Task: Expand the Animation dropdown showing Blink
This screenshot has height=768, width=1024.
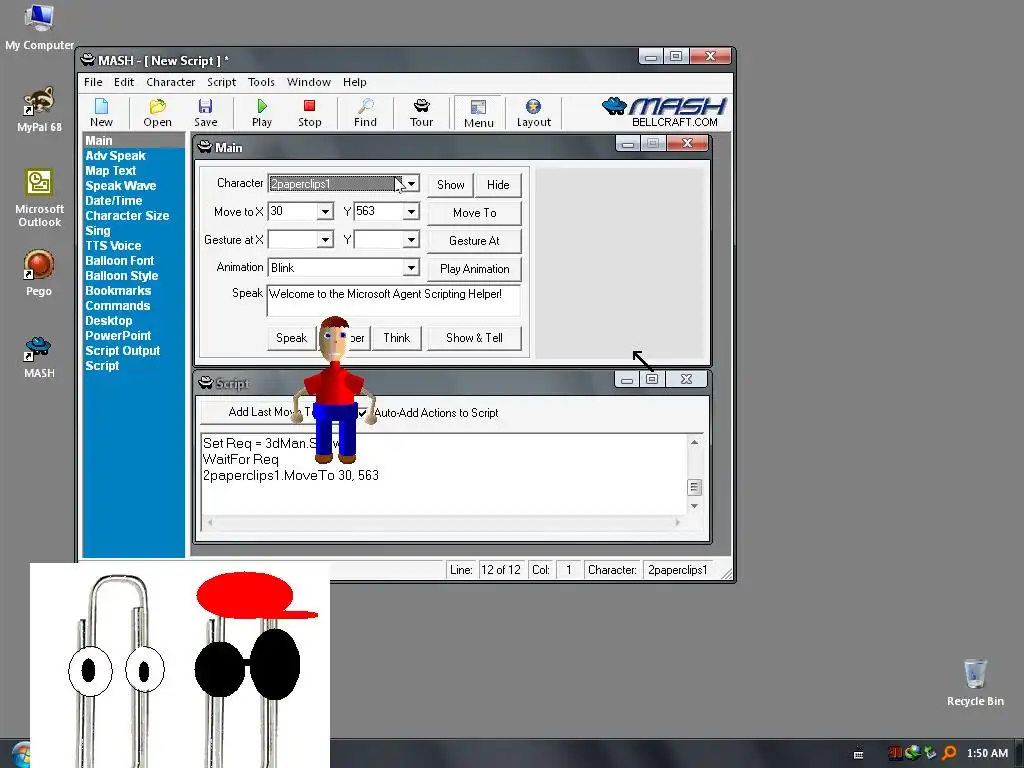Action: pyautogui.click(x=411, y=268)
